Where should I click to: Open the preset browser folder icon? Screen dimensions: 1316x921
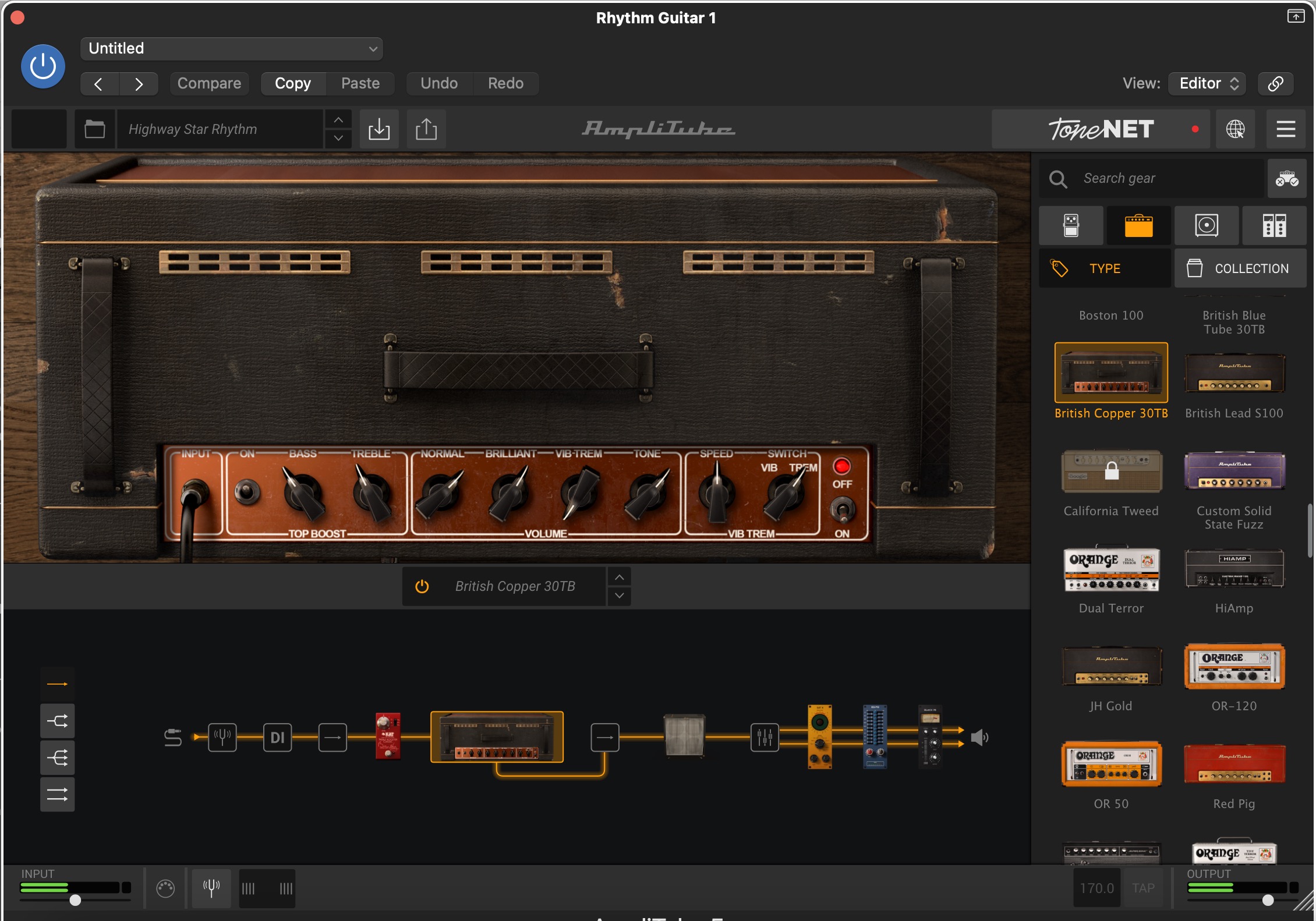coord(94,129)
